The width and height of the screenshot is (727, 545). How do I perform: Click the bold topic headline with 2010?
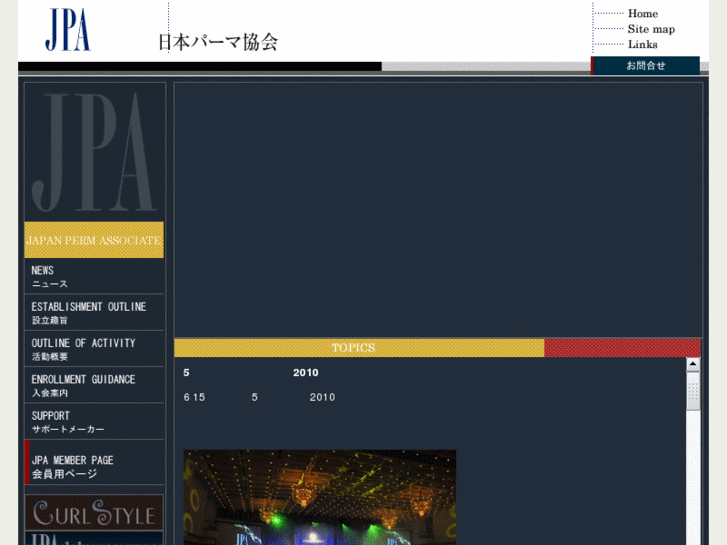[x=251, y=372]
